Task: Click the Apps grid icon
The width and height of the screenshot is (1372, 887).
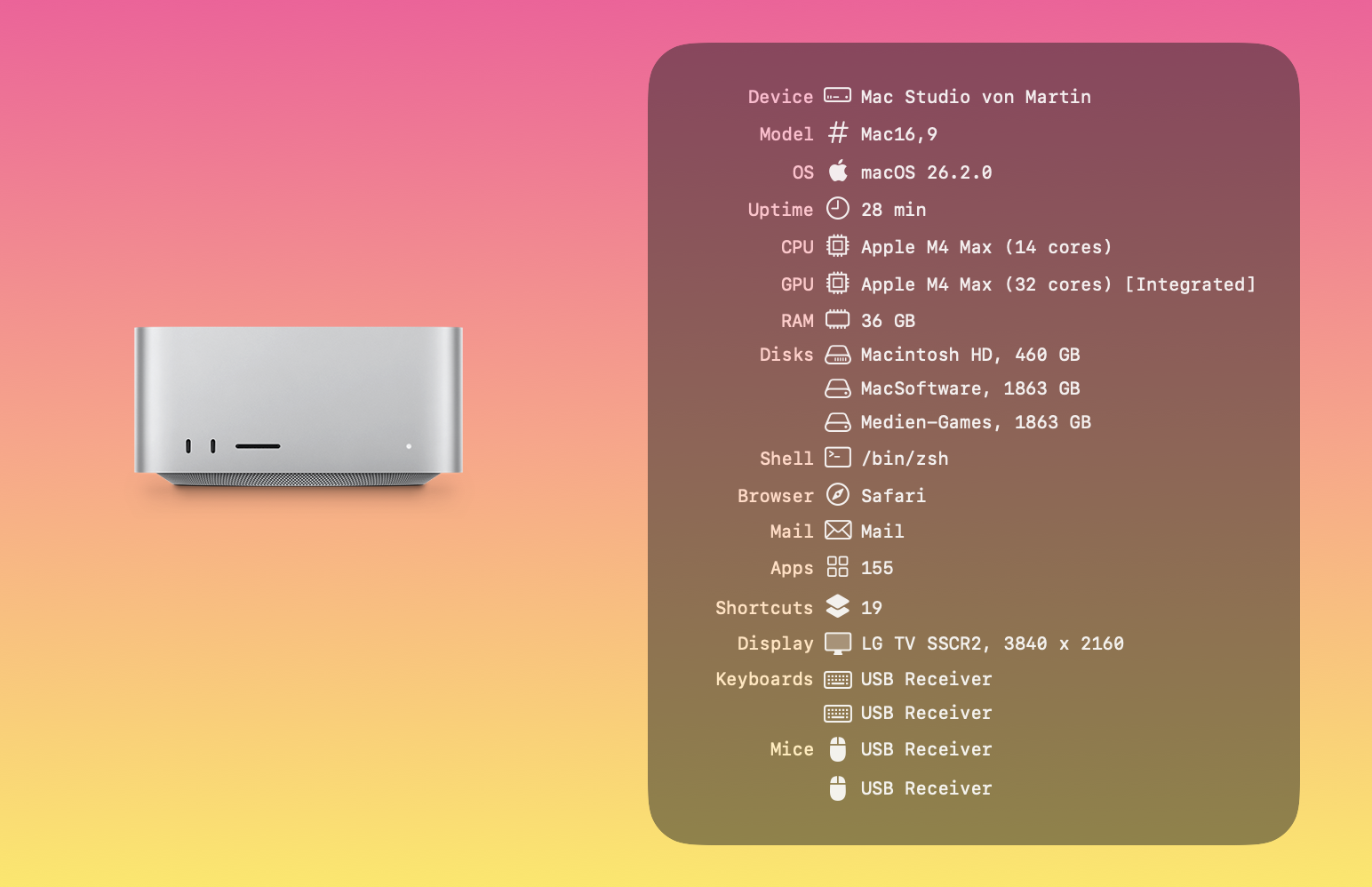Action: click(x=838, y=566)
